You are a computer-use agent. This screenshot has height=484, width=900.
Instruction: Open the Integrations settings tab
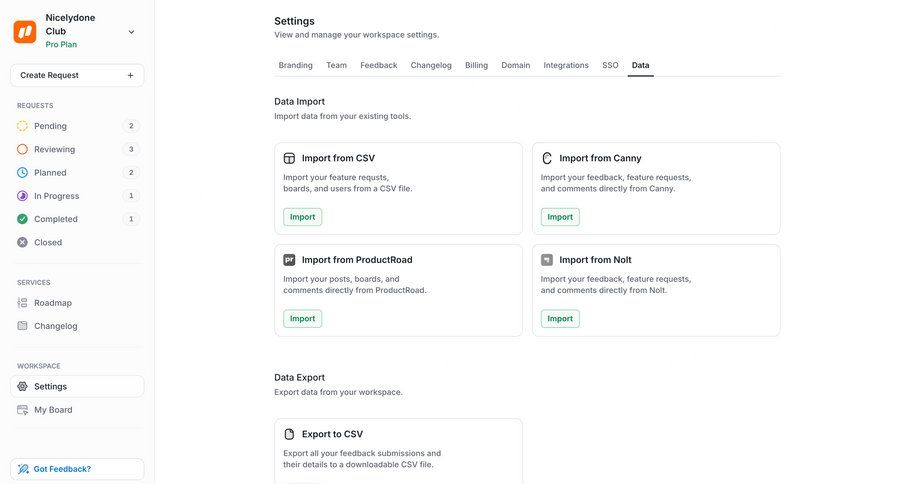coord(566,65)
